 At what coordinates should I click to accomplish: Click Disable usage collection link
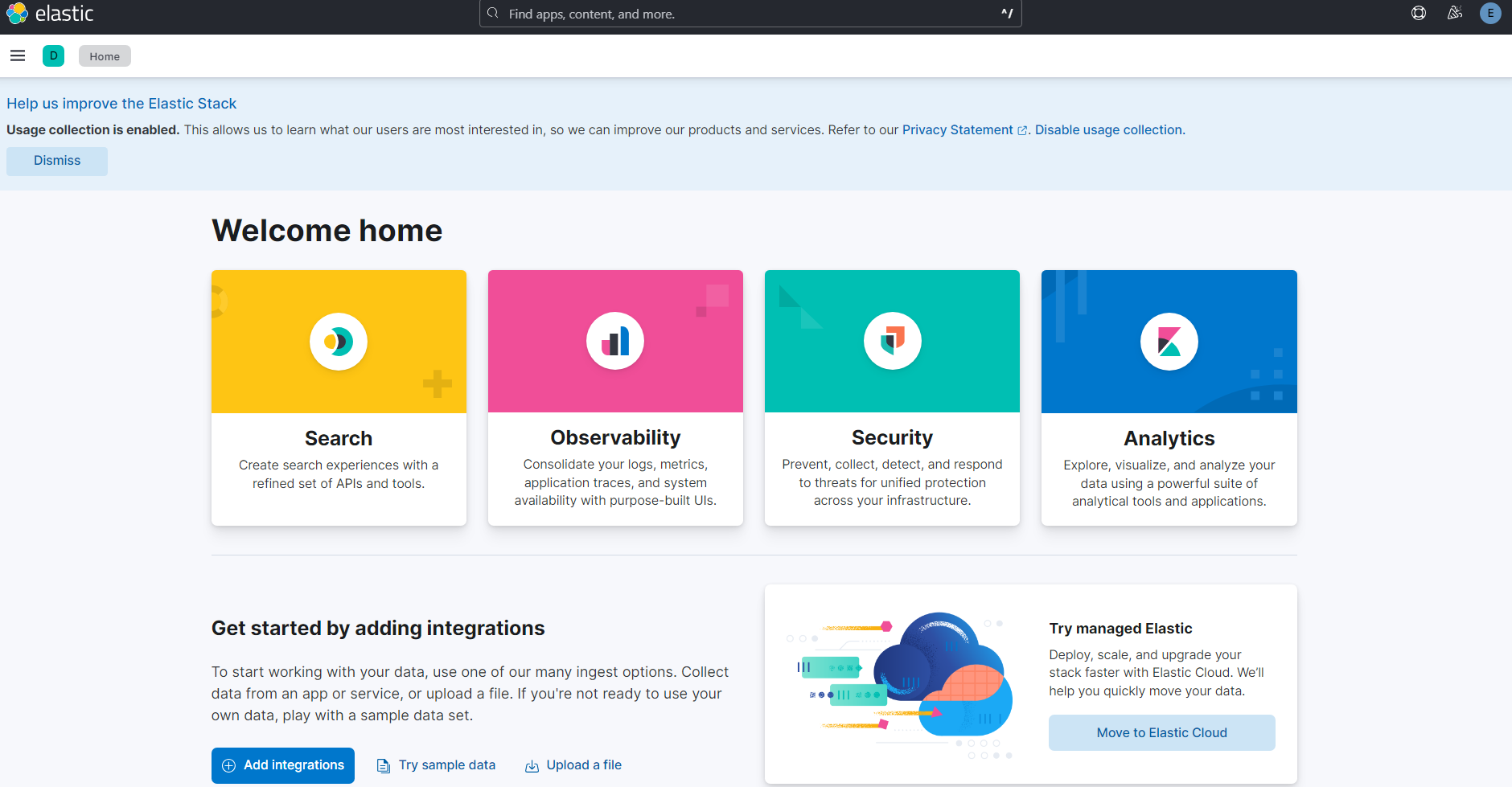tap(1109, 129)
